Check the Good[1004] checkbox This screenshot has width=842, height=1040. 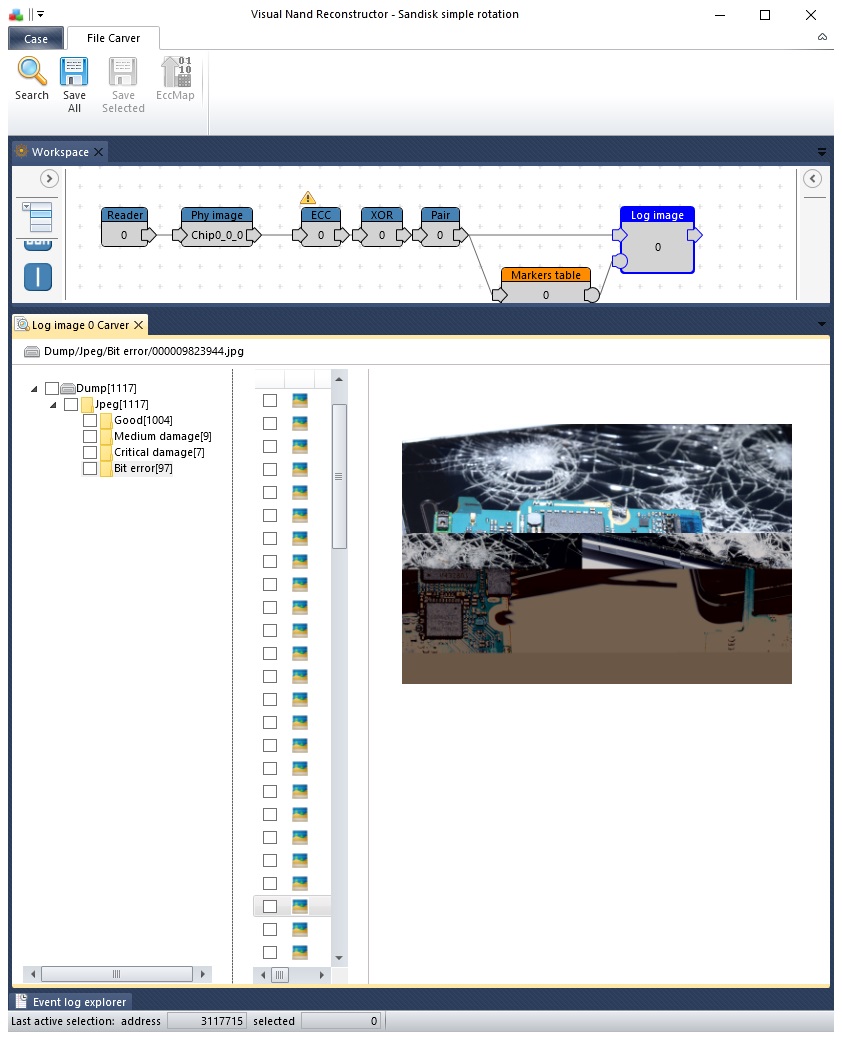[90, 420]
